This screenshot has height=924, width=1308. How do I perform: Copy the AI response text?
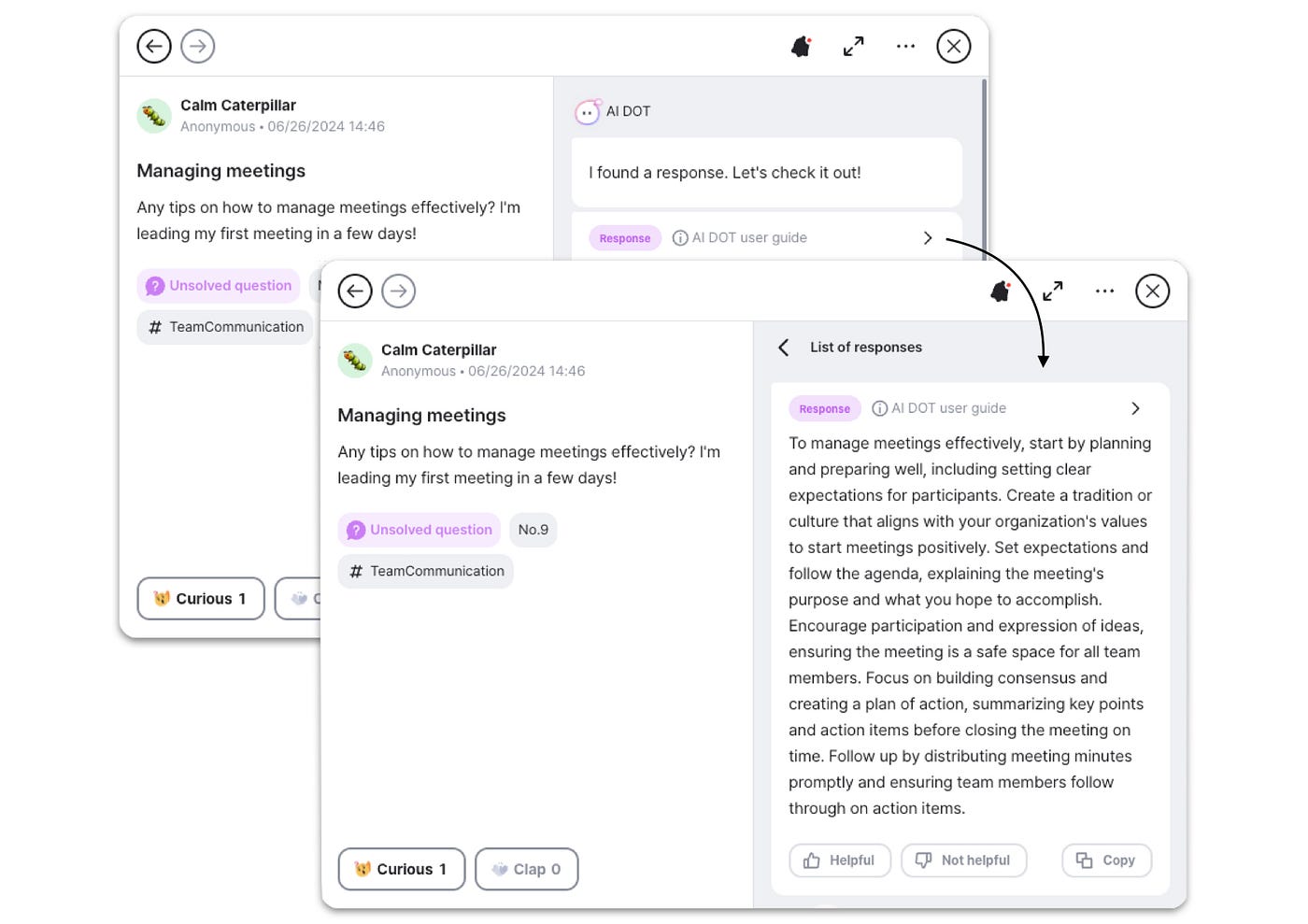coord(1106,860)
